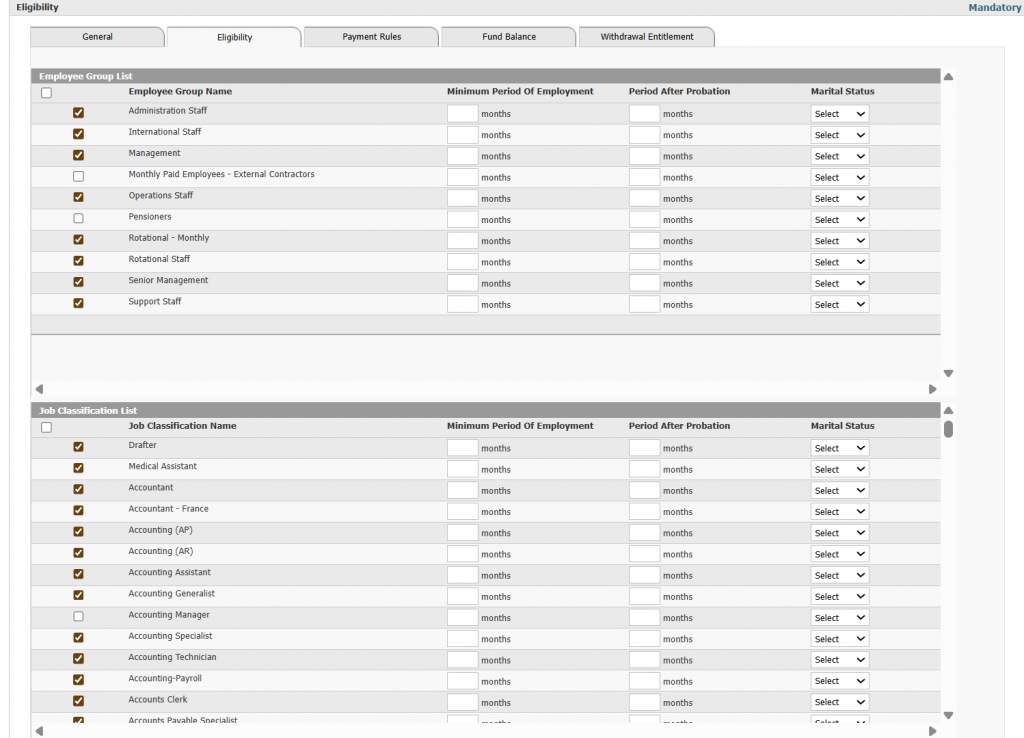Click the Accounting Technician row name

click(x=172, y=658)
